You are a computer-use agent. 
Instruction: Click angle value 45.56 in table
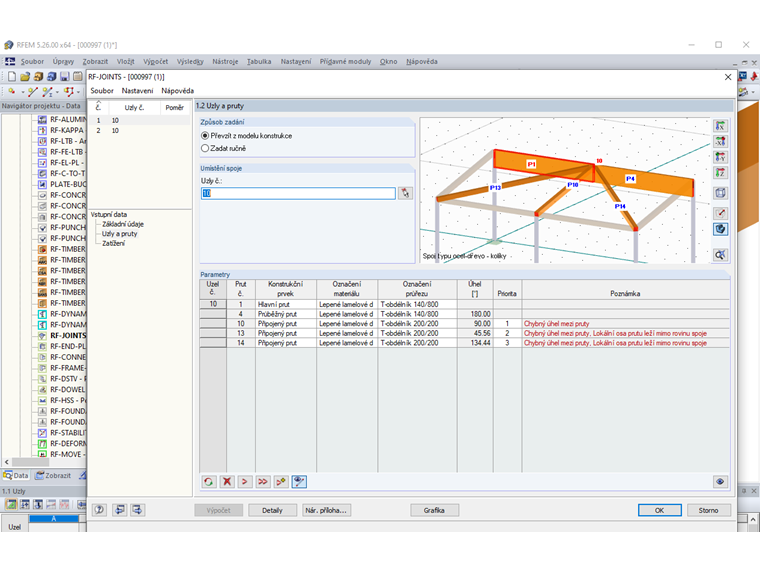point(475,333)
